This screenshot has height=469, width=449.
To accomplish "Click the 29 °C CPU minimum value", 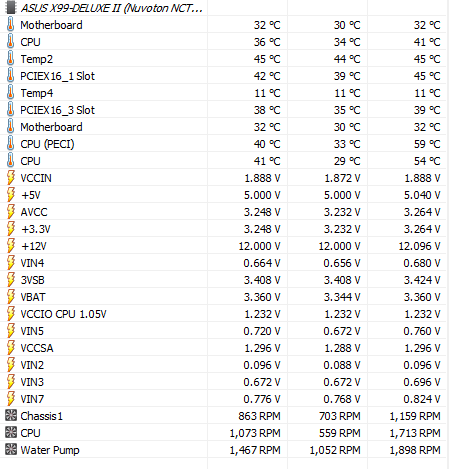I will point(347,161).
